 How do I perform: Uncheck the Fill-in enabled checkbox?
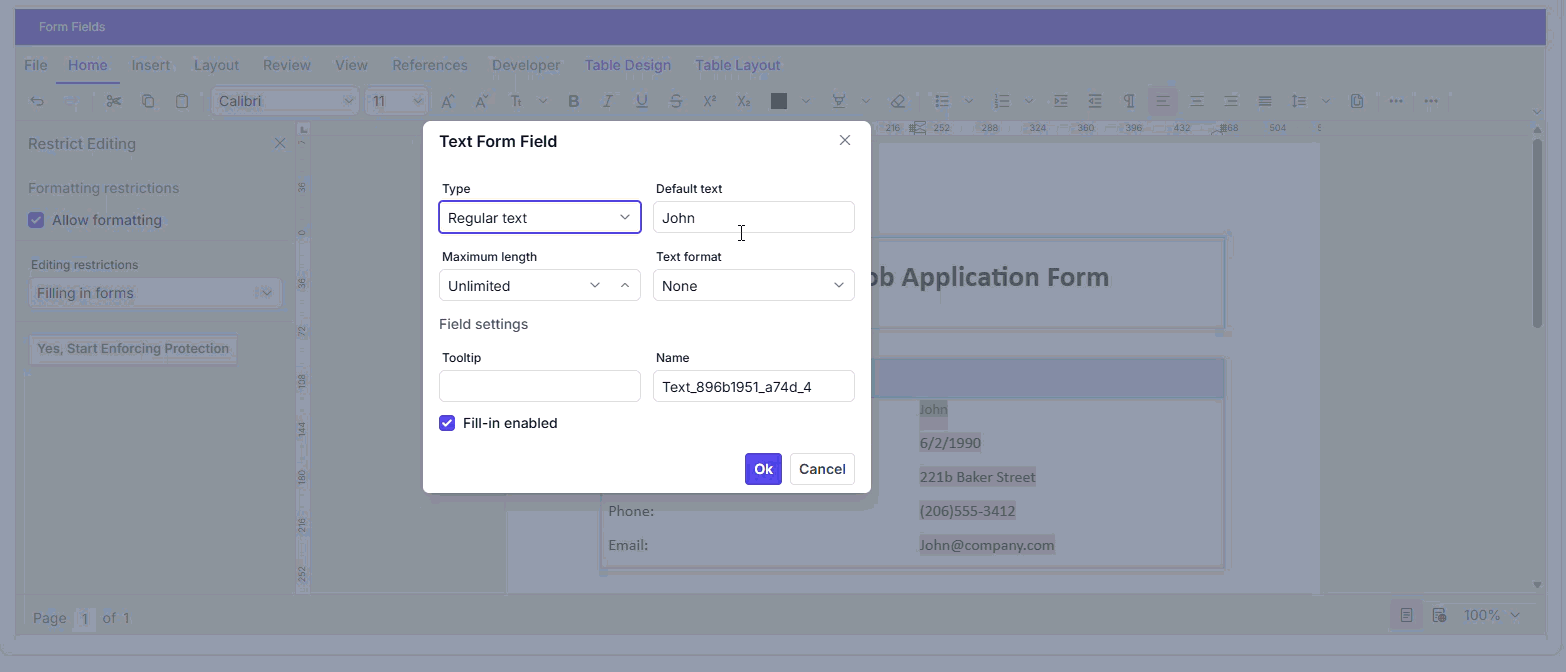click(x=446, y=423)
